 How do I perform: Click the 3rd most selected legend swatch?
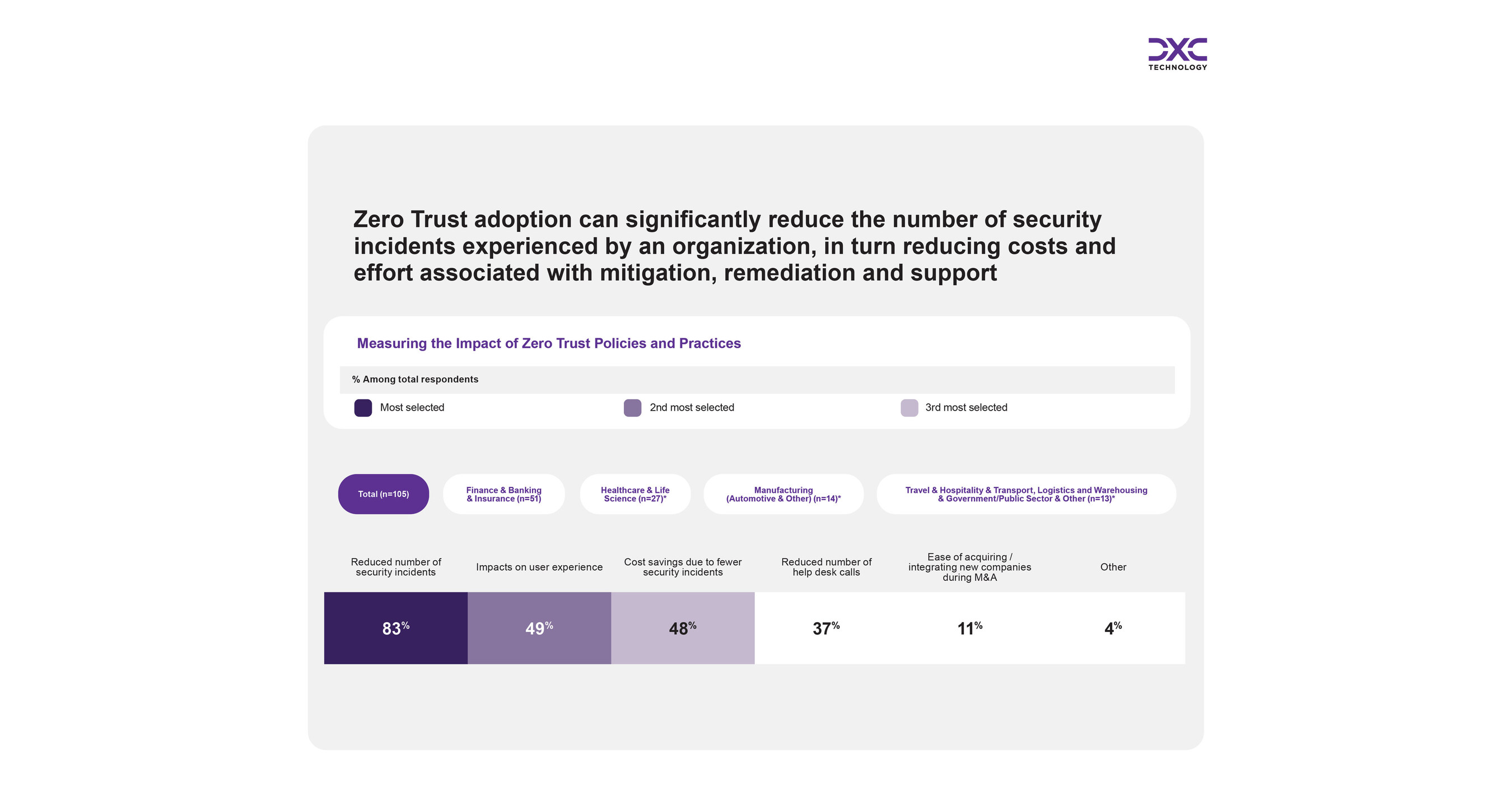(909, 407)
